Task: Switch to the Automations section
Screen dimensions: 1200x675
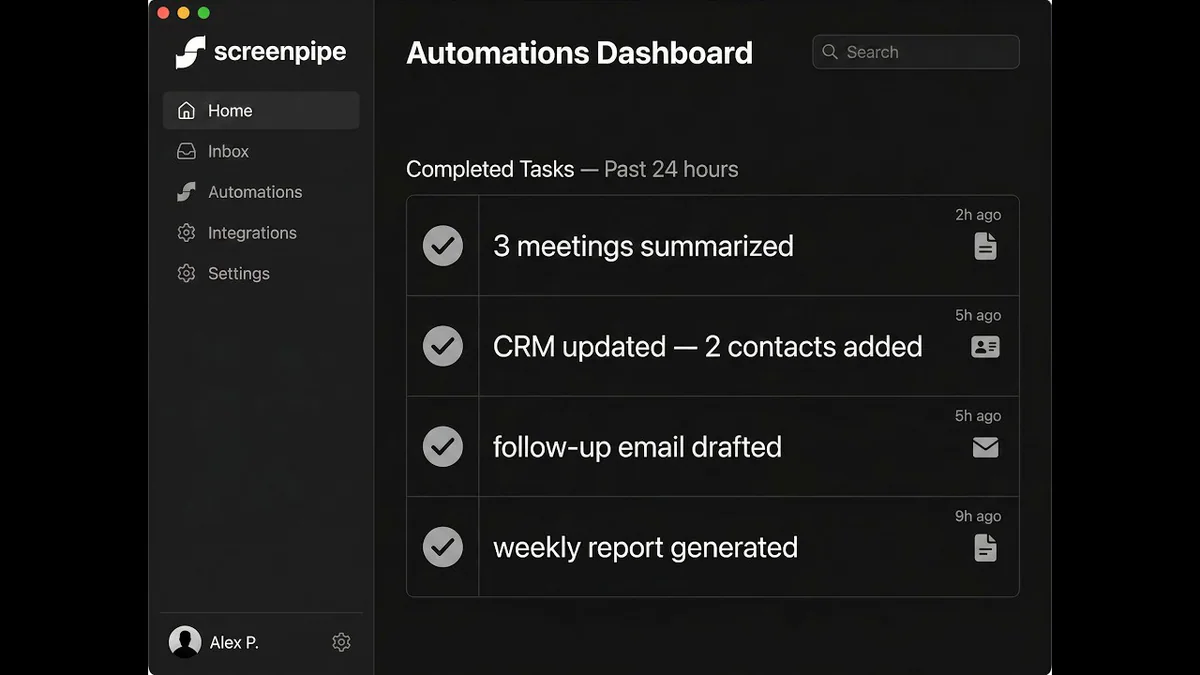Action: [254, 192]
